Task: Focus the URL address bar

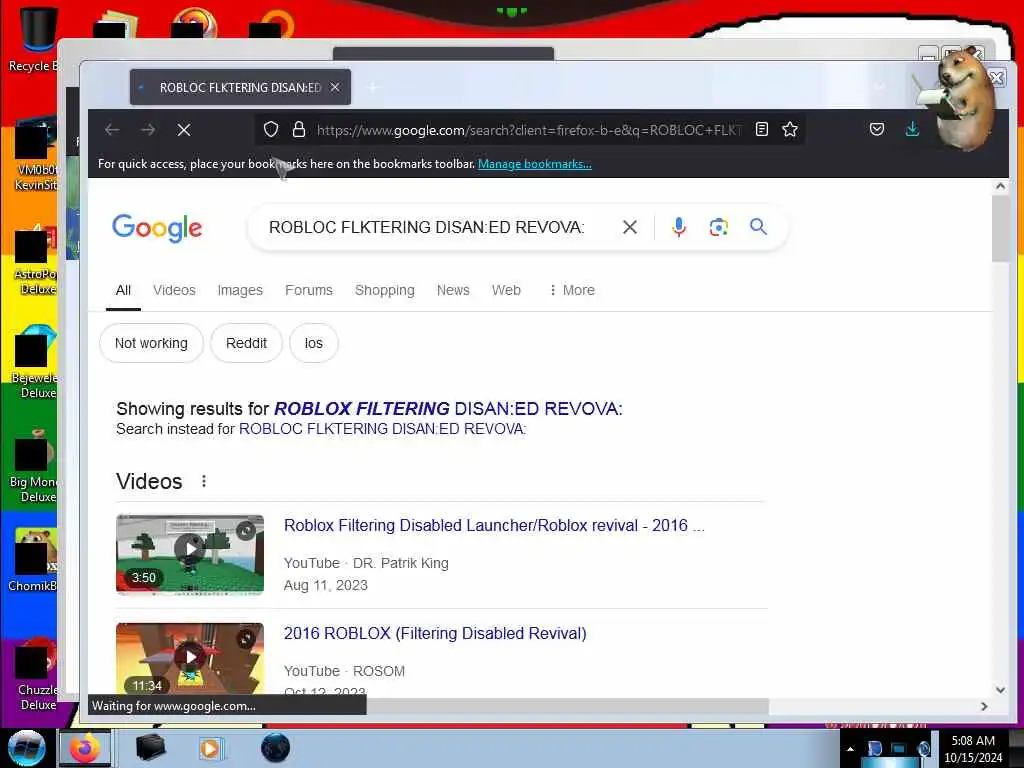Action: [x=529, y=130]
